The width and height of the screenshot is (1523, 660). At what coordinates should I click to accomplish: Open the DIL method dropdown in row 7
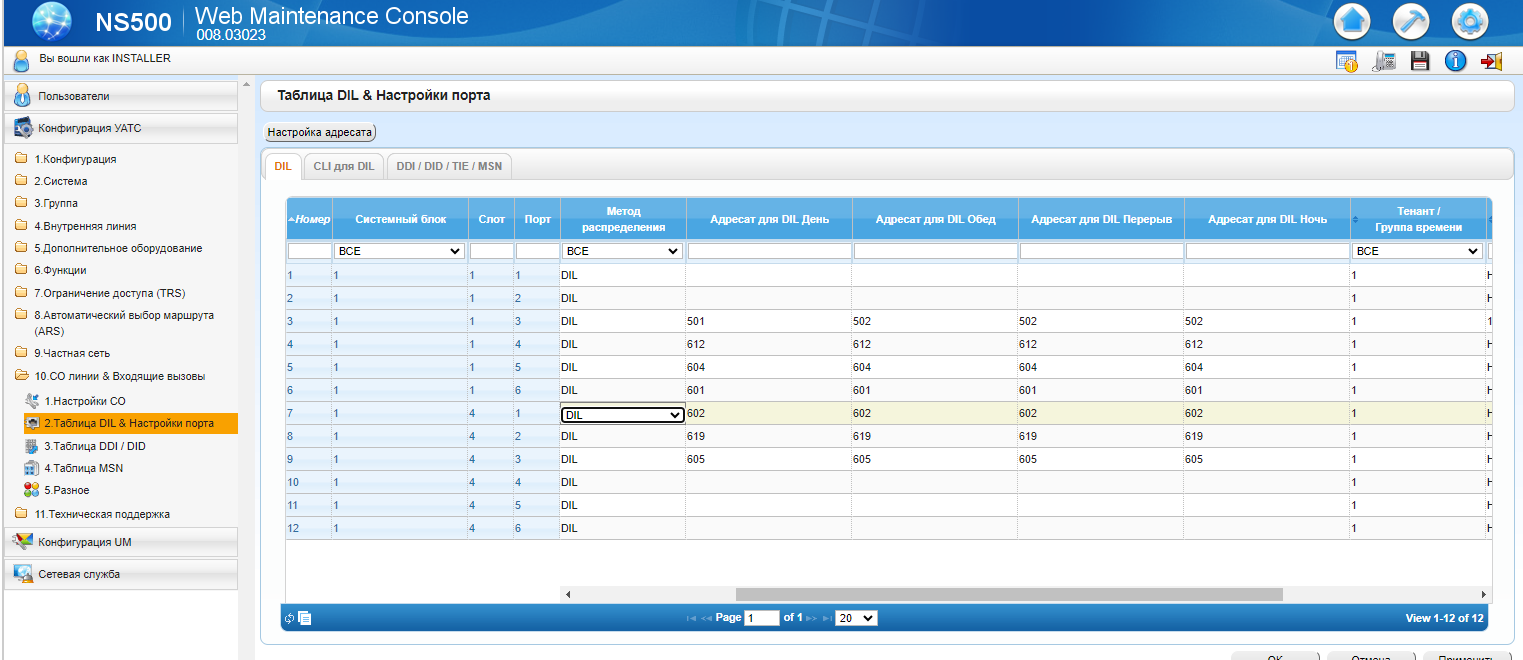tap(622, 414)
